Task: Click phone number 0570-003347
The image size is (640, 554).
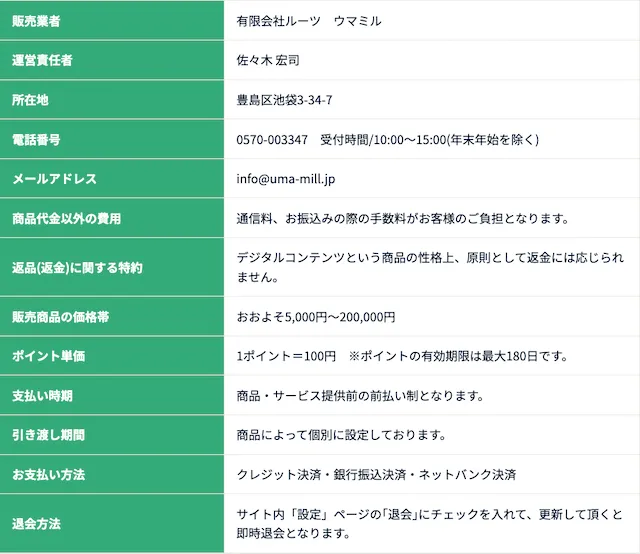Action: click(x=272, y=139)
